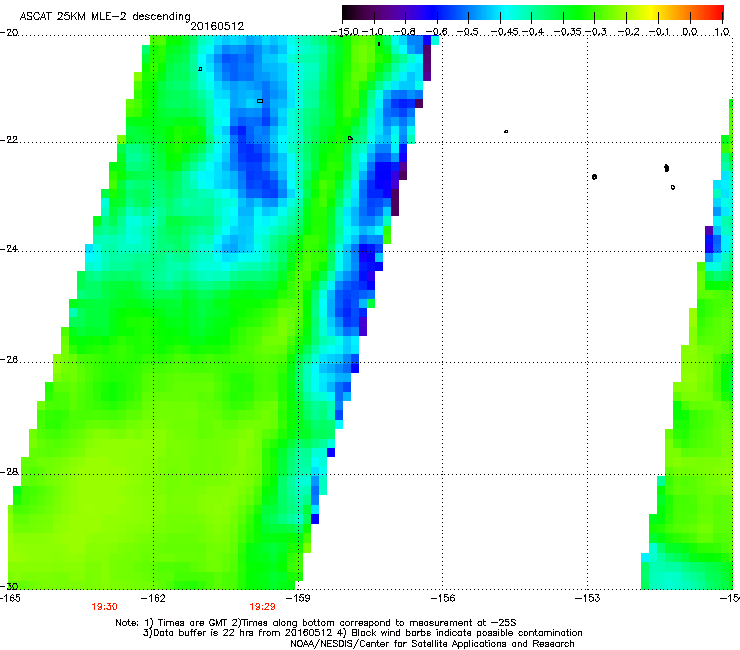Click the -0.5 color scale label
This screenshot has width=740, height=650.
[468, 32]
